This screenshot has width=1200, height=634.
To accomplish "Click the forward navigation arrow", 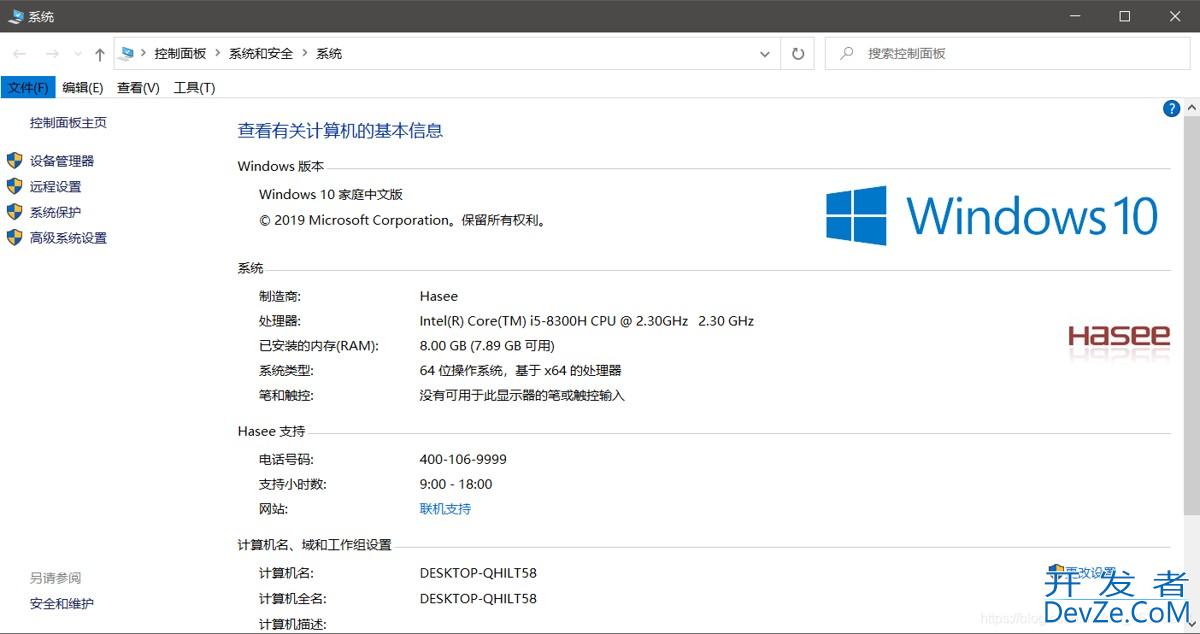I will coord(52,54).
